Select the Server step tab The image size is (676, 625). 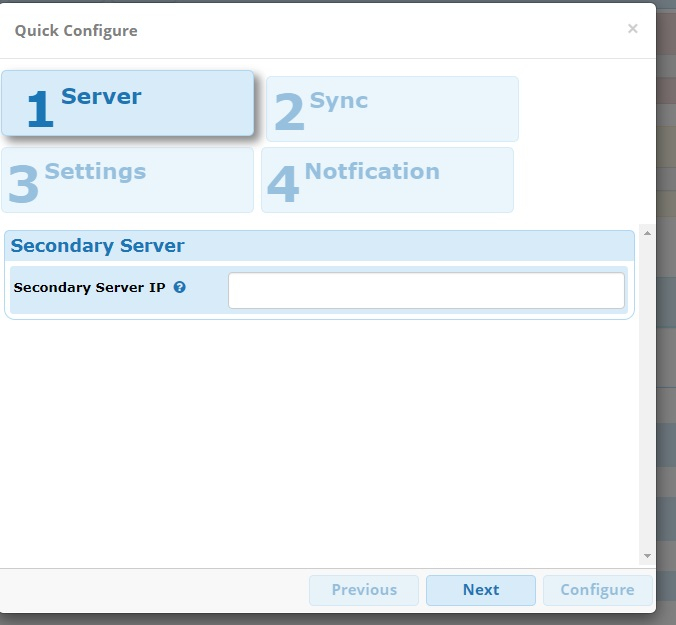click(128, 103)
